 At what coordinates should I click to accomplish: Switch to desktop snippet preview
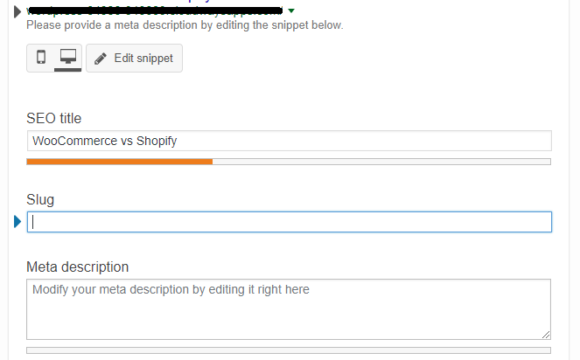68,58
